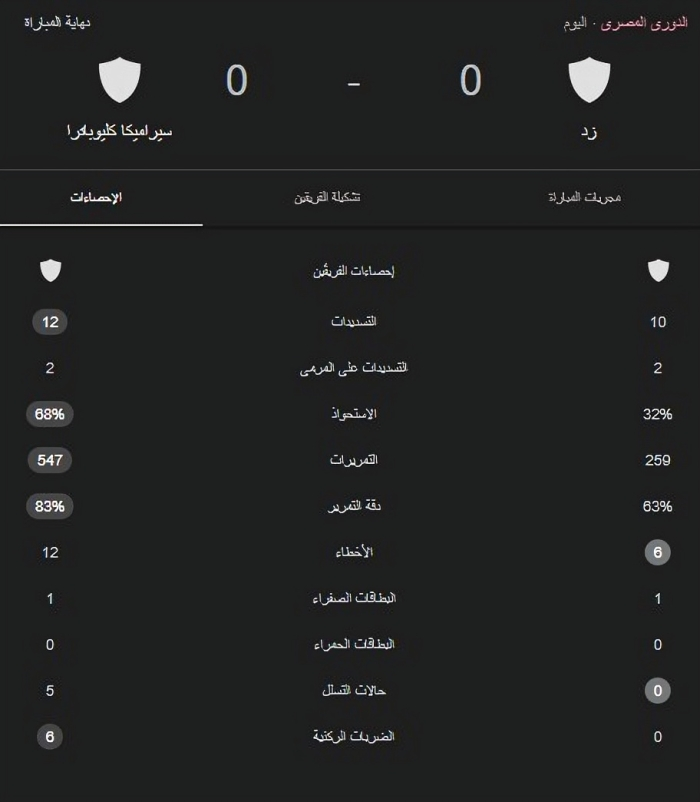Viewport: 700px width, 802px height.
Task: Click the 547 passes badge
Action: [50, 460]
